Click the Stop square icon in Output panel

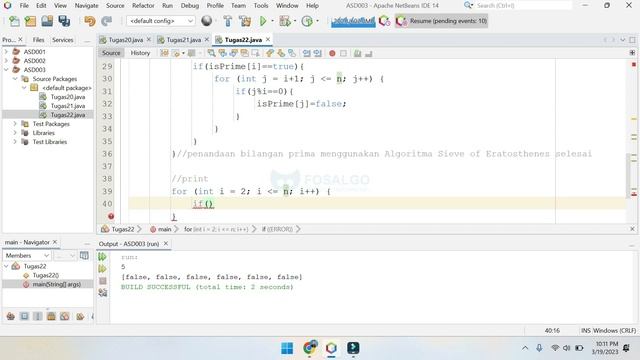[x=103, y=281]
